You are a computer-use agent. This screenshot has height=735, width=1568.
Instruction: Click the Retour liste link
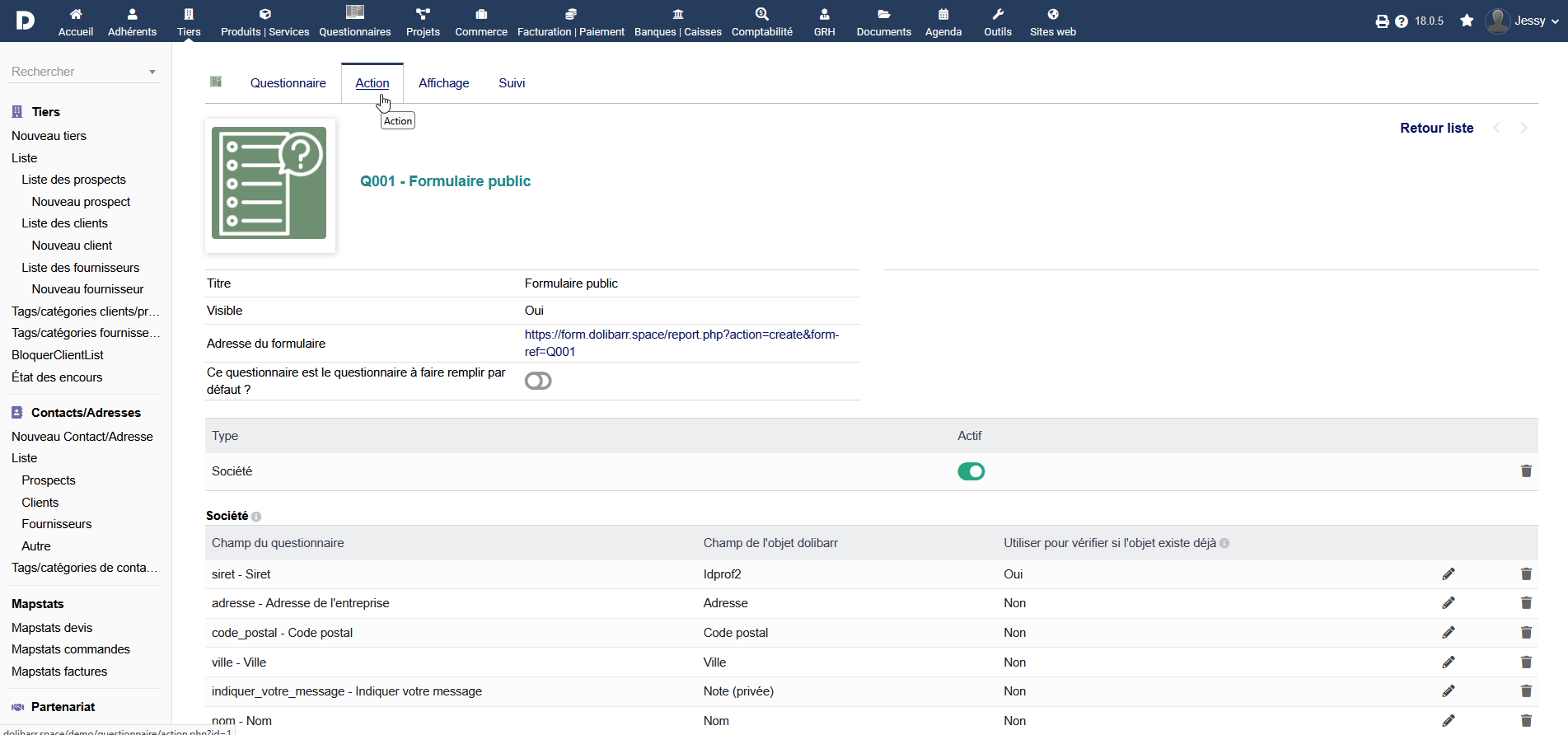[1437, 128]
